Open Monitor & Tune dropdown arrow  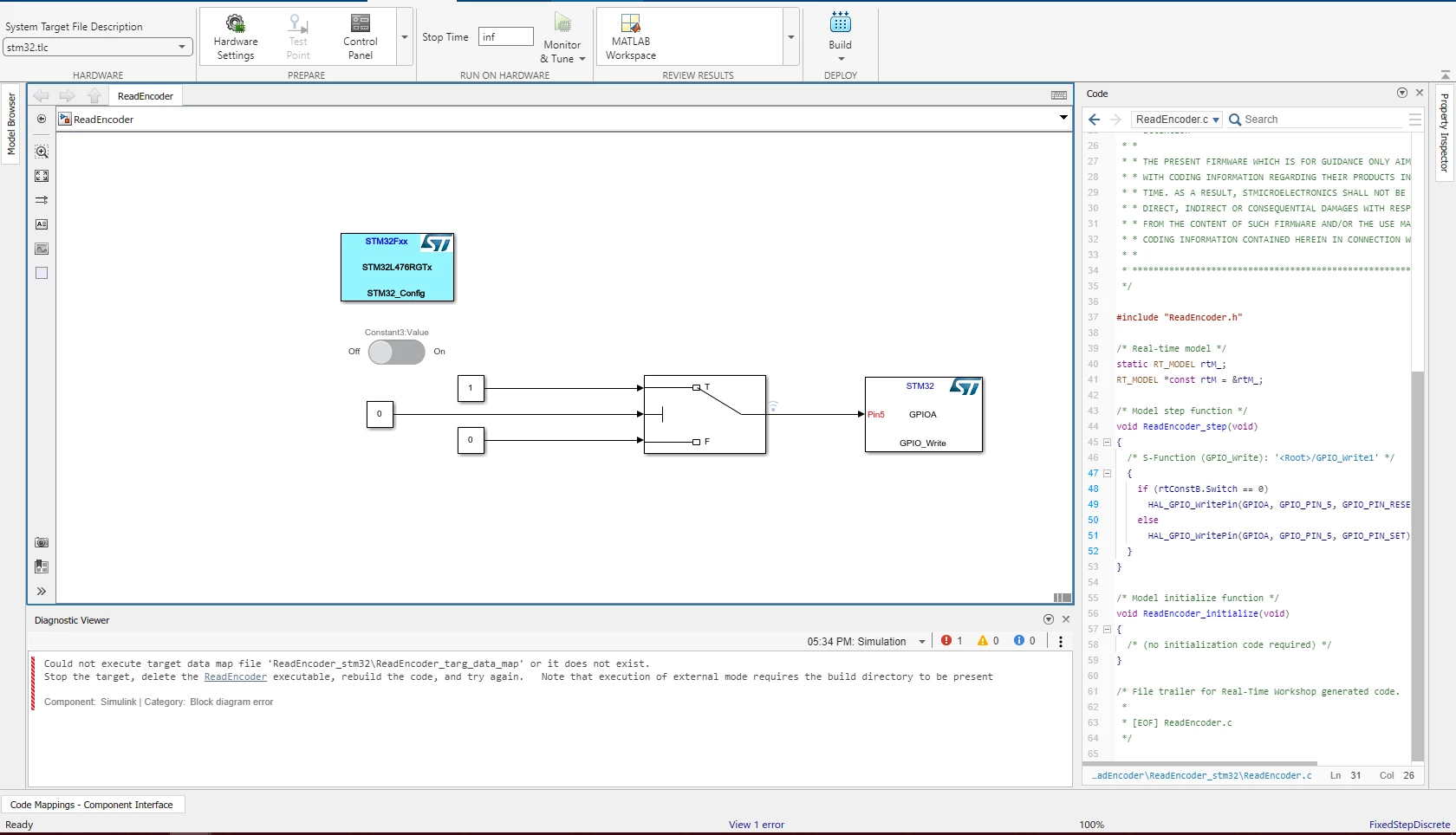point(582,59)
